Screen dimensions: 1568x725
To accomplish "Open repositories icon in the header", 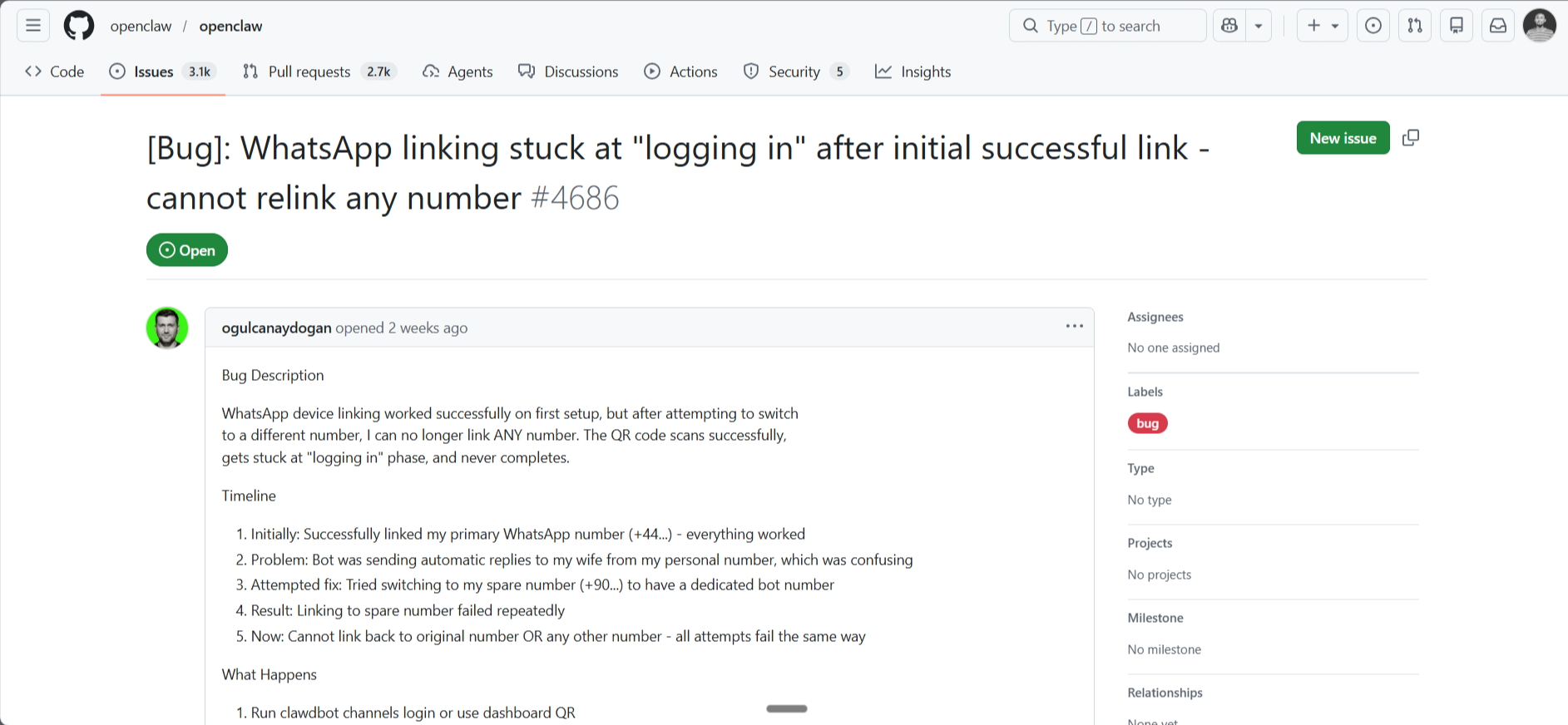I will pos(1457,26).
